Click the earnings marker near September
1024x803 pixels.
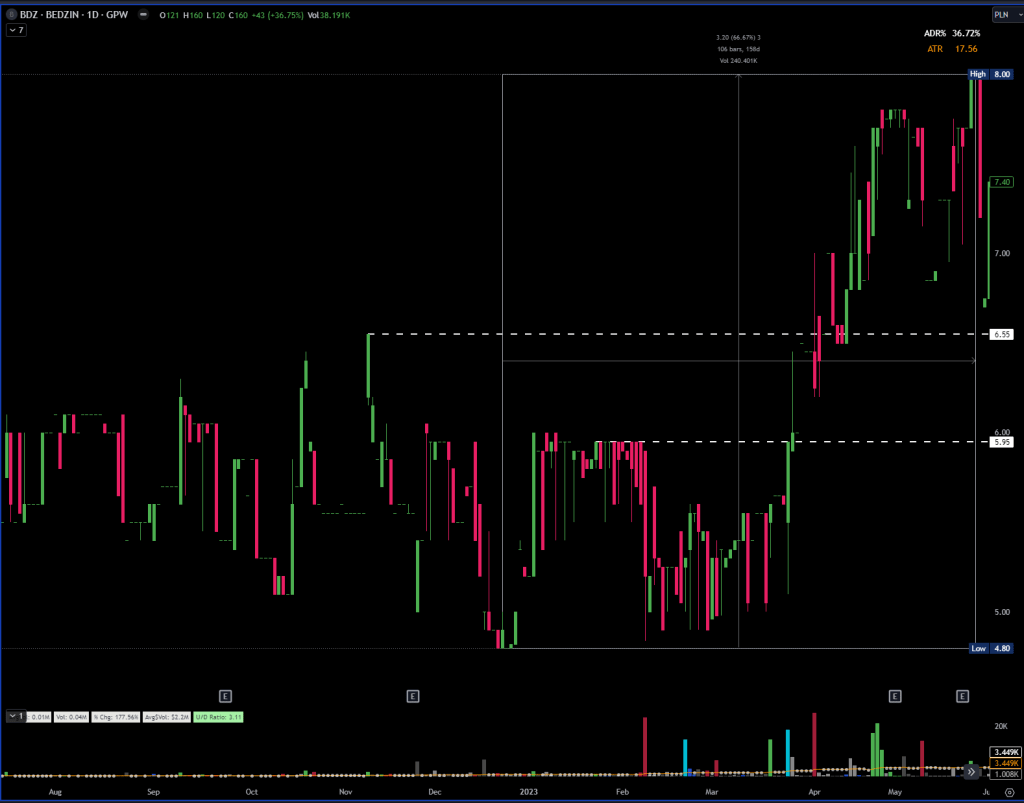point(226,695)
